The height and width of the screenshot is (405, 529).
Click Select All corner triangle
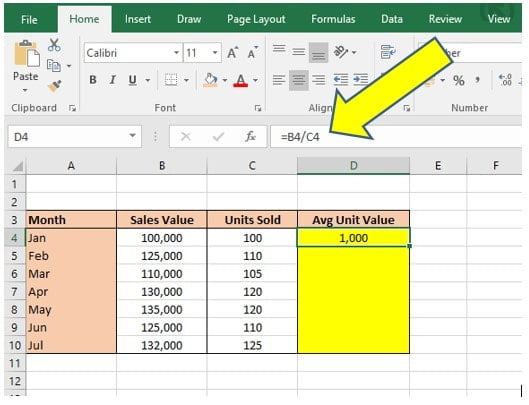coord(17,166)
